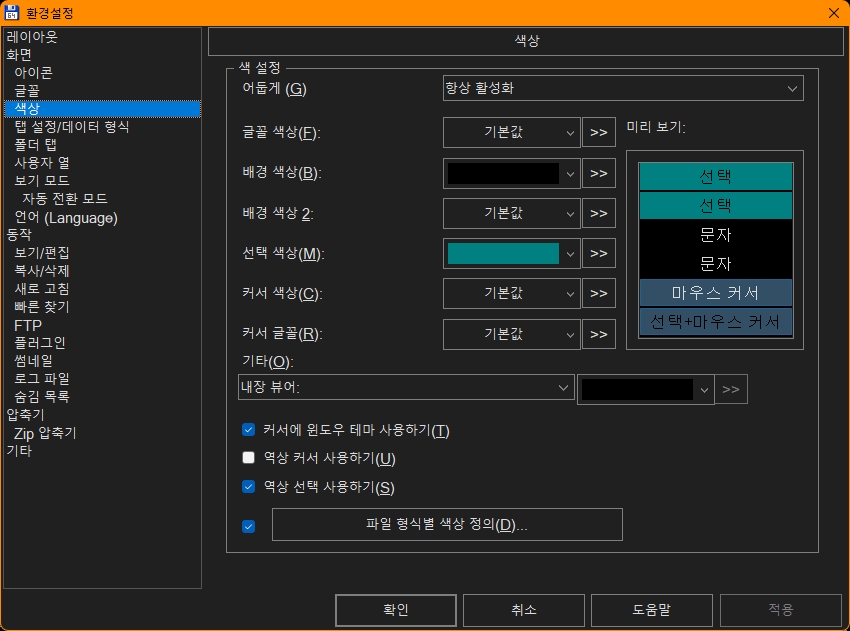
Task: Toggle 역상 선택 사용하기 checkbox
Action: (248, 487)
